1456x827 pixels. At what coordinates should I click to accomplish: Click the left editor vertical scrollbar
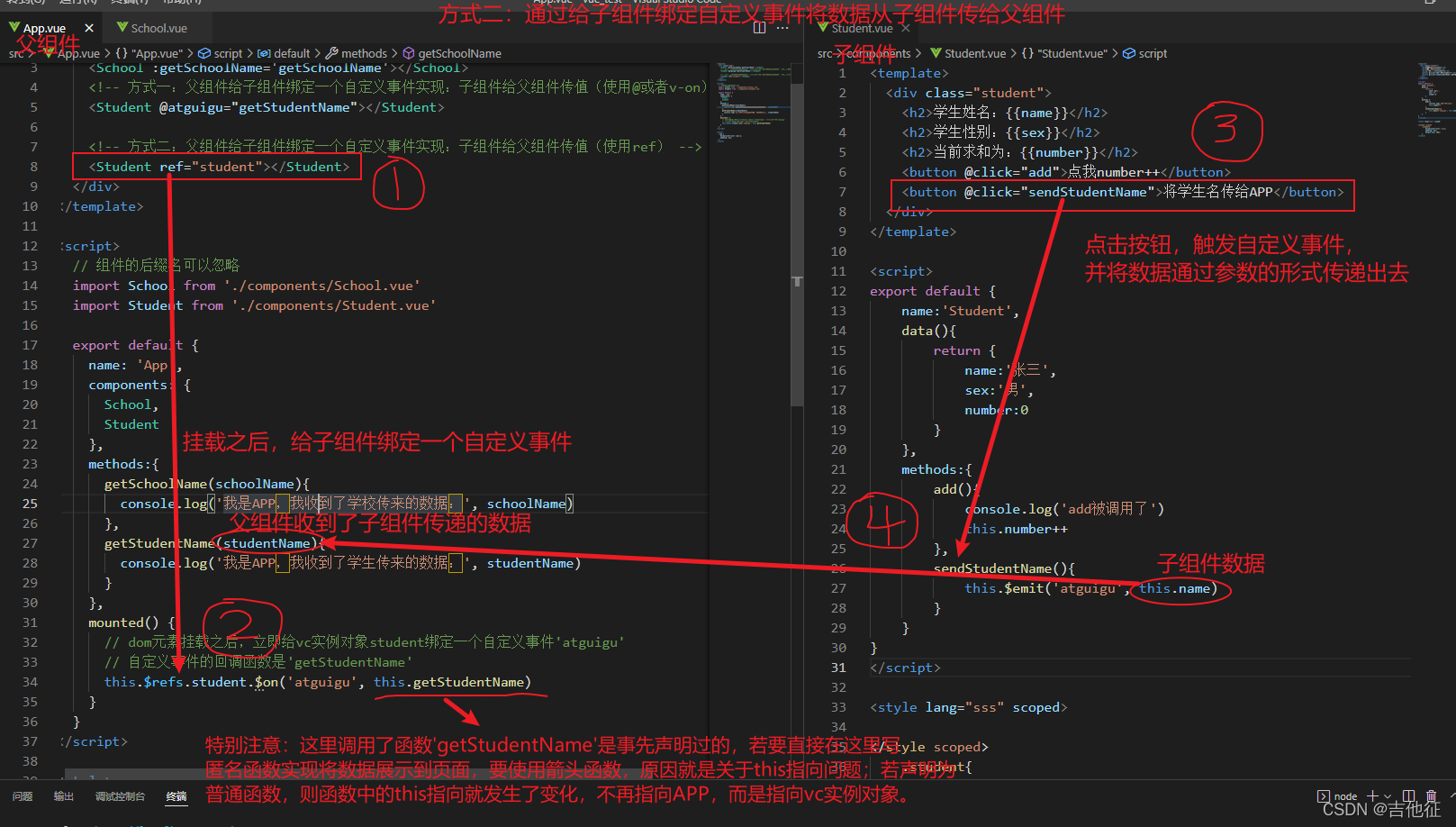pos(797,243)
